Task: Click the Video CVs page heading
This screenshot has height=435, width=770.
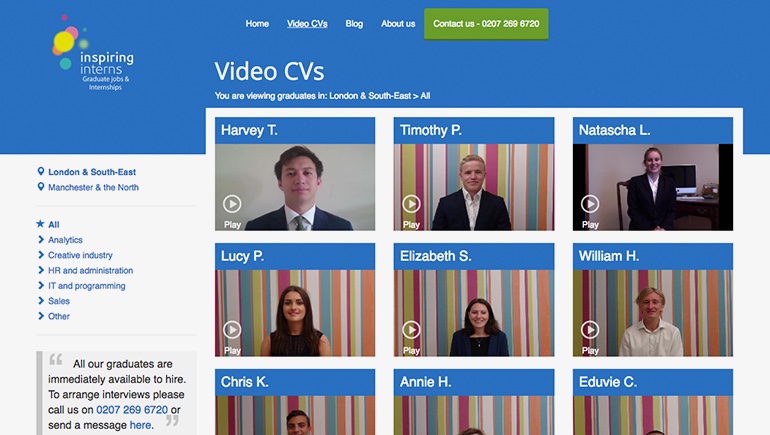Action: pos(269,72)
